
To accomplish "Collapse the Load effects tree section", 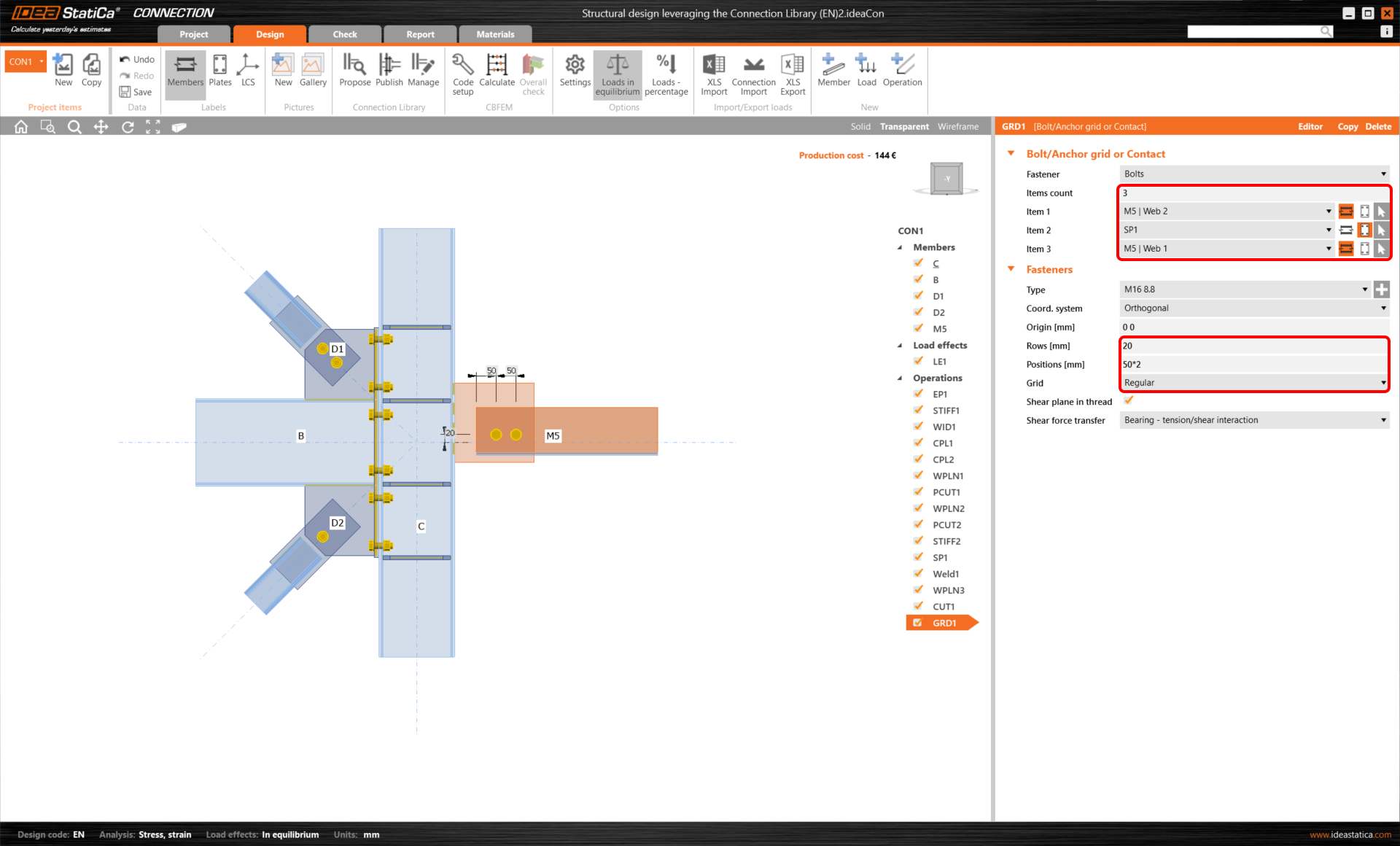I will (x=900, y=345).
